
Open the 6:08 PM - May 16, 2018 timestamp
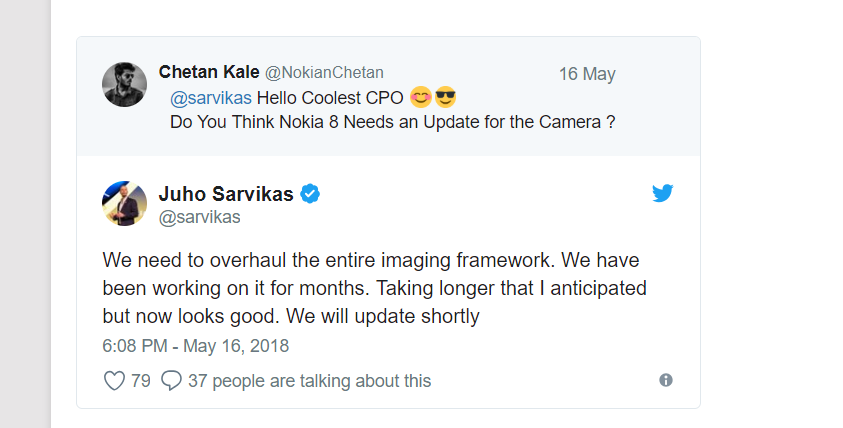(x=196, y=346)
